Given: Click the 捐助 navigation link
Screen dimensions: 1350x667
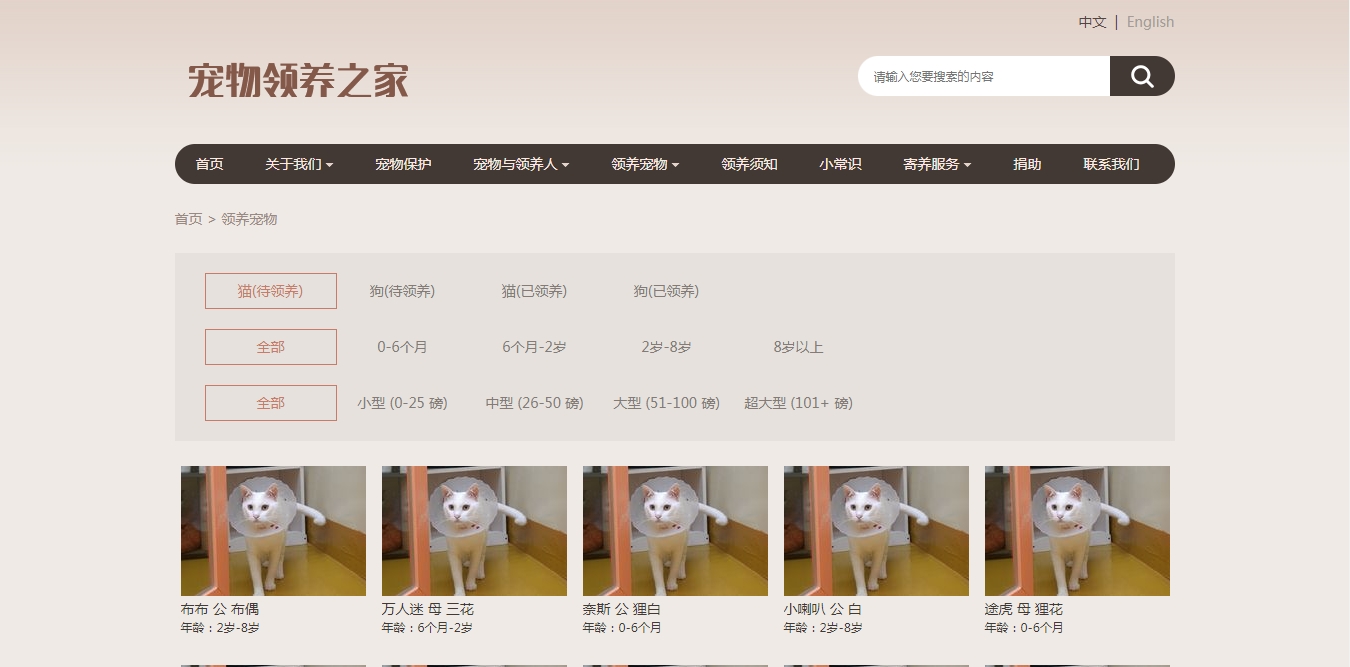Looking at the screenshot, I should coord(1027,164).
